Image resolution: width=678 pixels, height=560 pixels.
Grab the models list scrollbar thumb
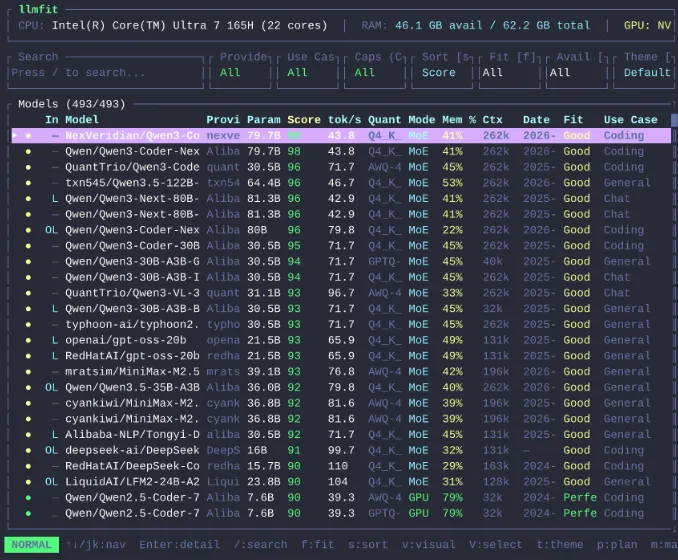point(674,120)
